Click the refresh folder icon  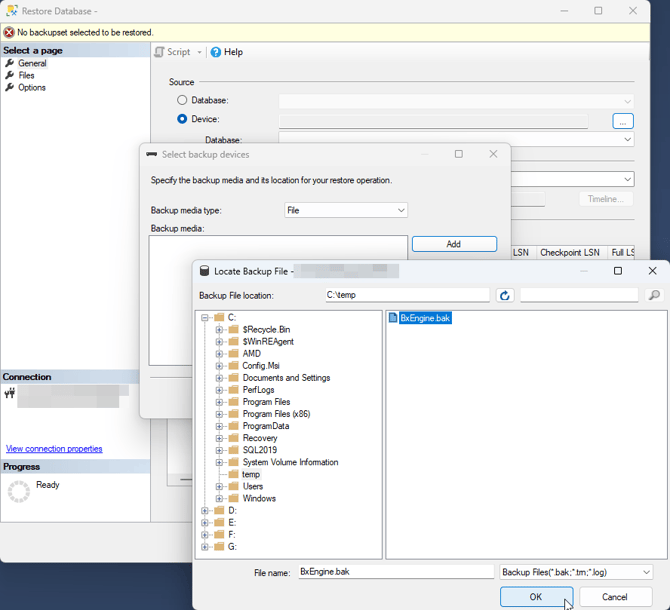pyautogui.click(x=505, y=295)
